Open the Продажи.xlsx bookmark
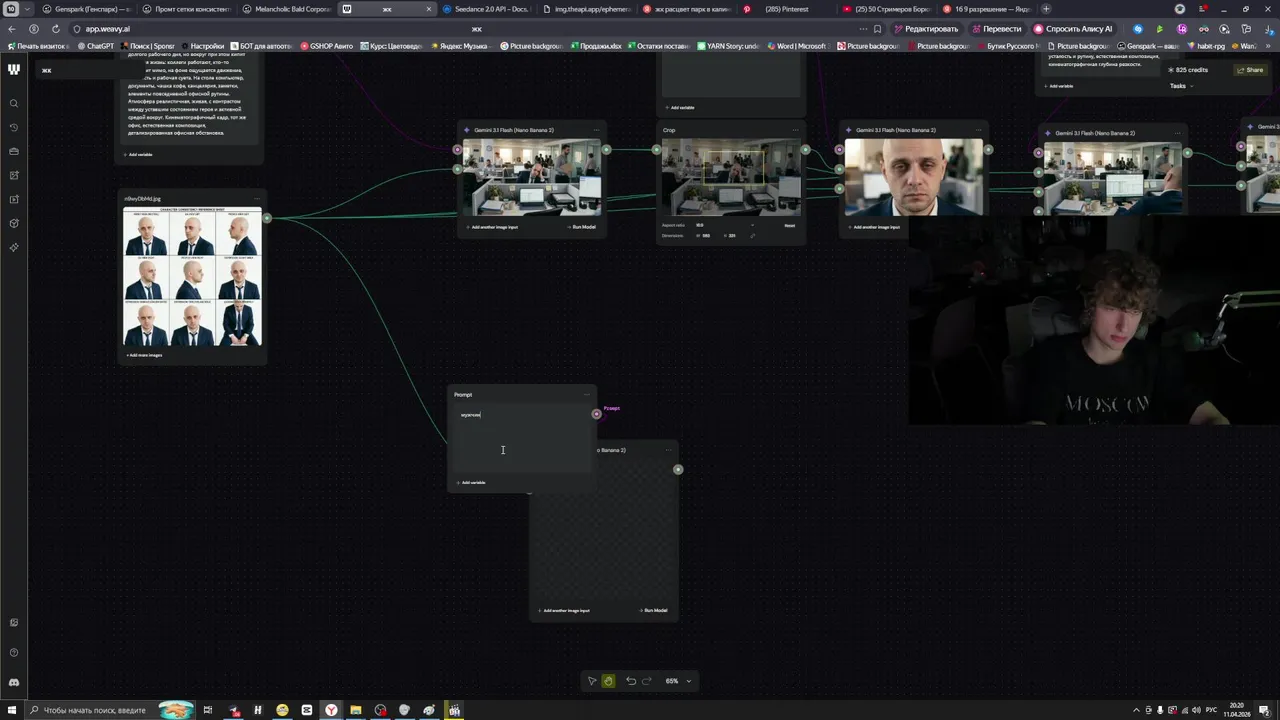 596,46
